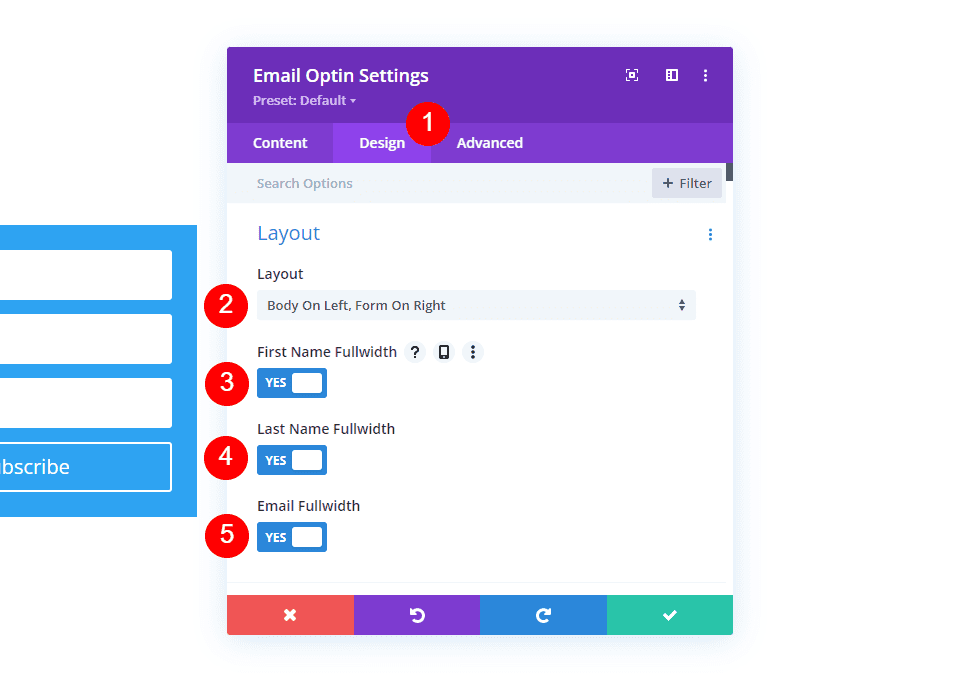Open the First Name Fullwidth extra options menu

pos(473,351)
